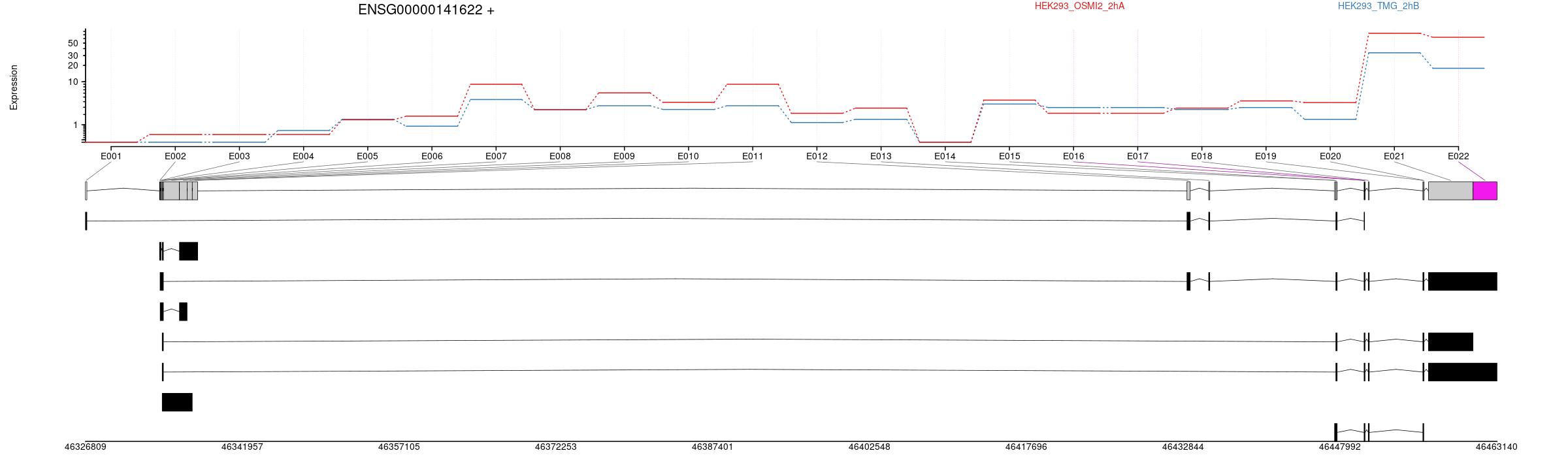The height and width of the screenshot is (457, 1568).
Task: Click exon label E014
Action: [x=945, y=156]
